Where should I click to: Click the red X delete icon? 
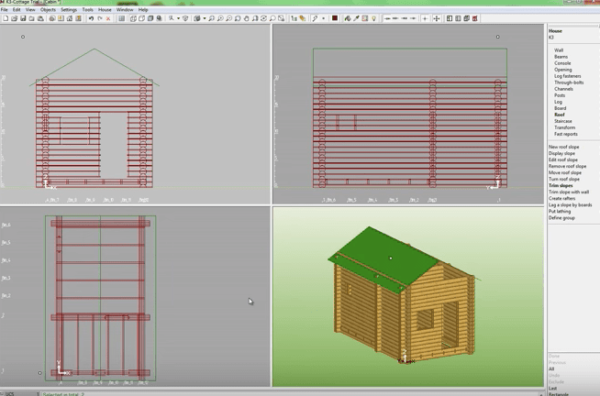coord(108,18)
